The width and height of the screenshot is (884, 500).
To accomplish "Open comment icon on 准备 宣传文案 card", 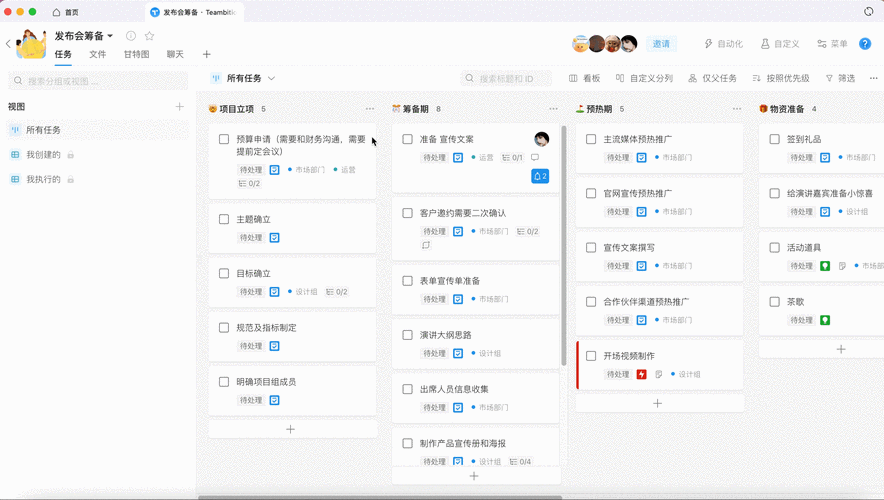I will tap(535, 158).
